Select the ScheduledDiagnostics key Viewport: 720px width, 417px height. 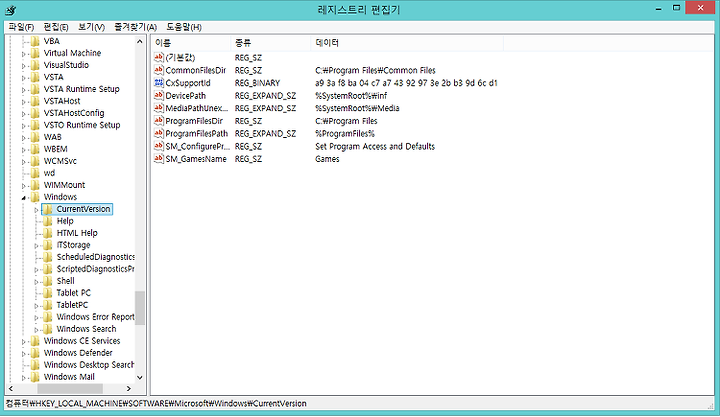click(95, 257)
